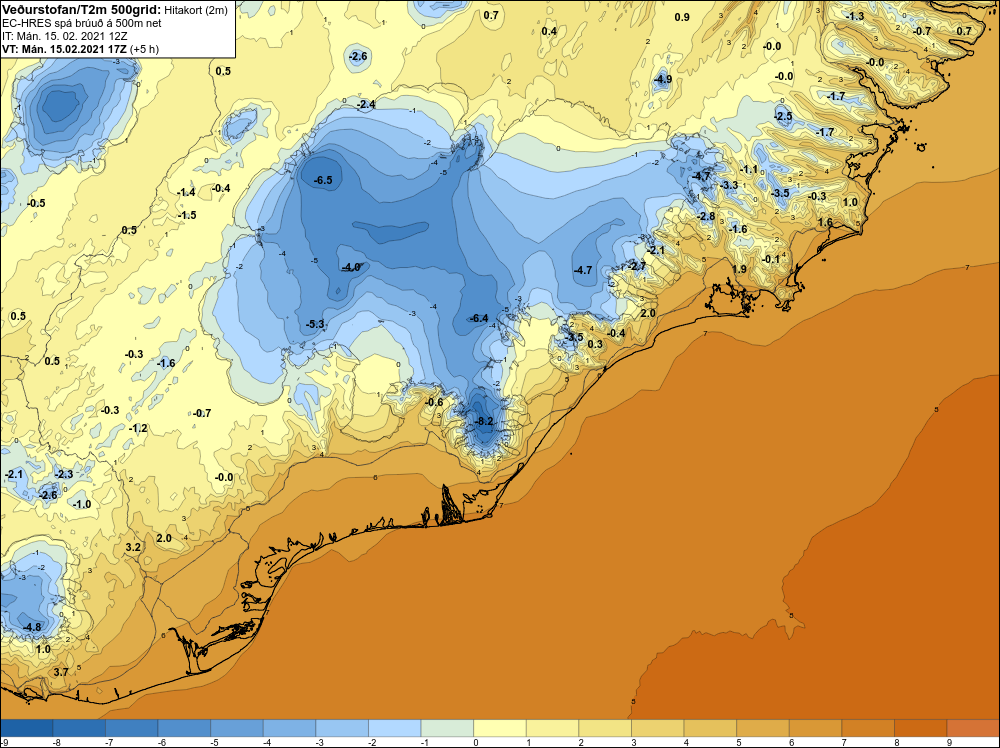Image resolution: width=1000 pixels, height=748 pixels.
Task: Click the 1.9 temperature label on the map
Action: pos(739,269)
